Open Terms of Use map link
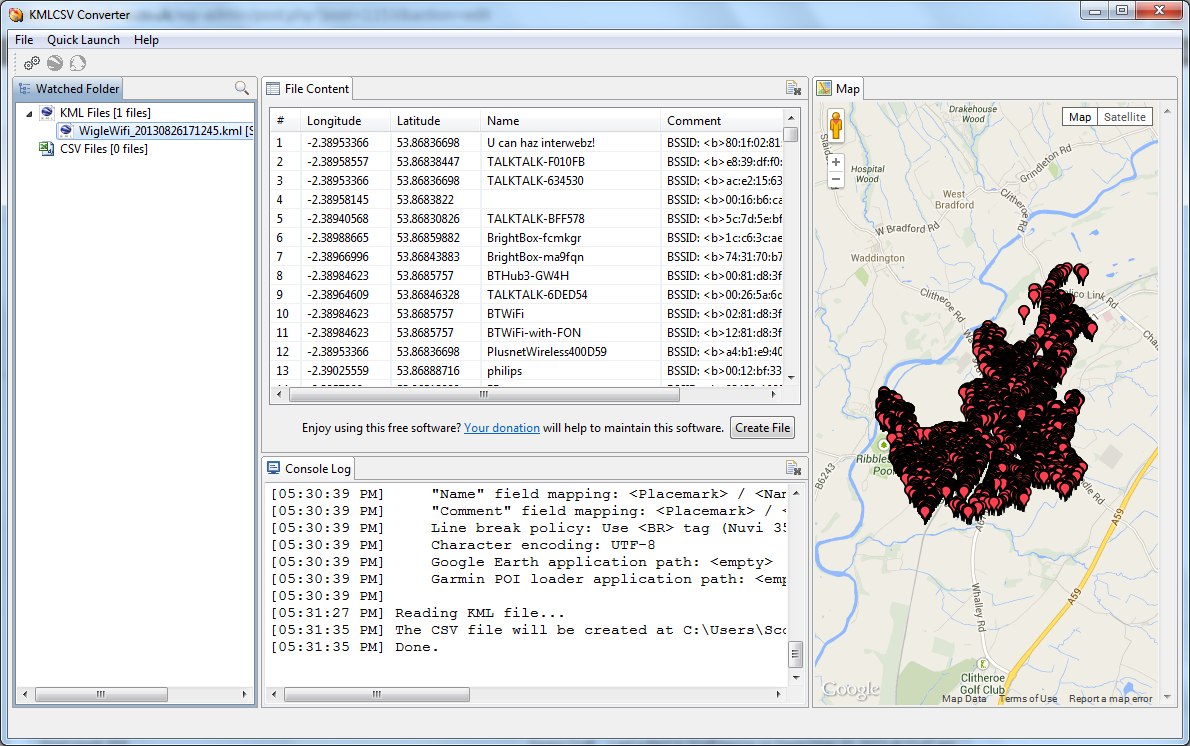1190x746 pixels. [1028, 699]
